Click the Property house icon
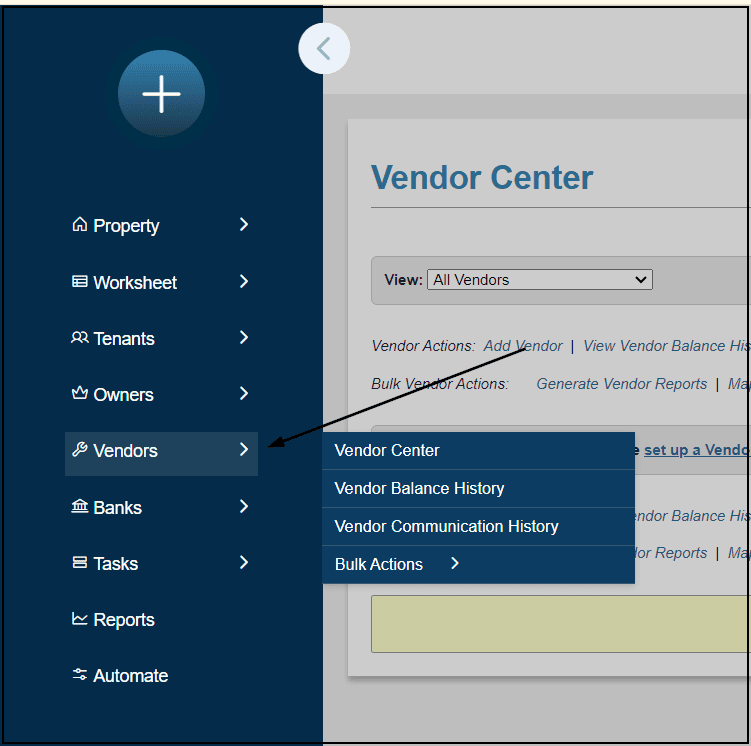 [x=80, y=225]
